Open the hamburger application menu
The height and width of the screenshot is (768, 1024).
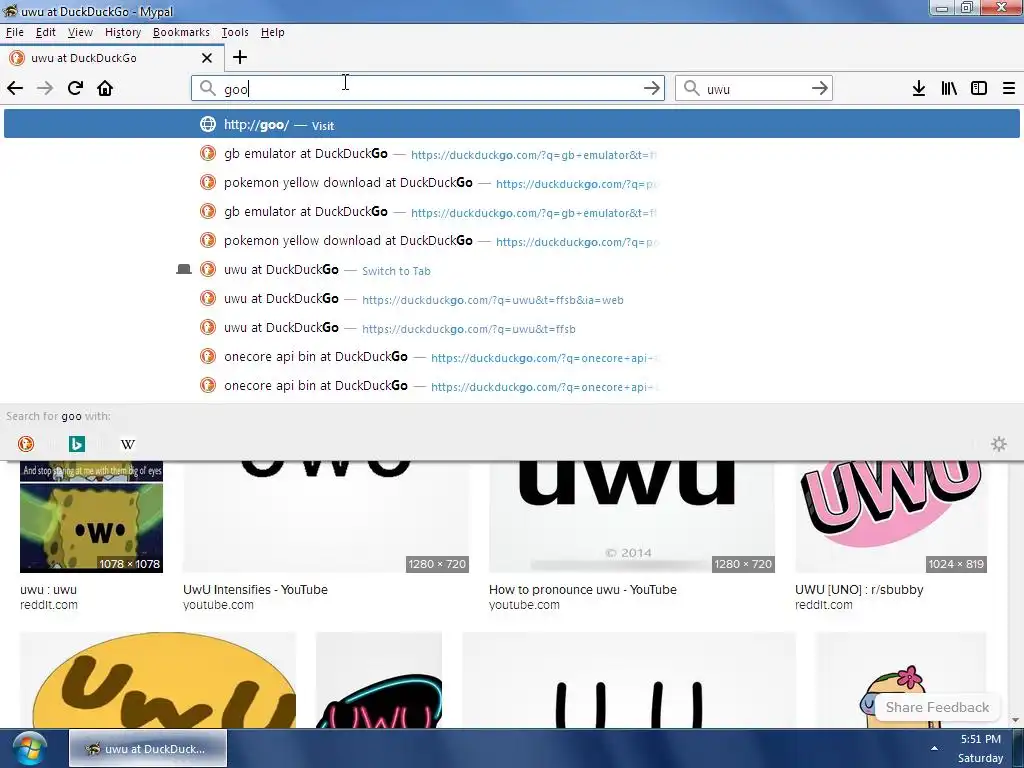pyautogui.click(x=1009, y=88)
